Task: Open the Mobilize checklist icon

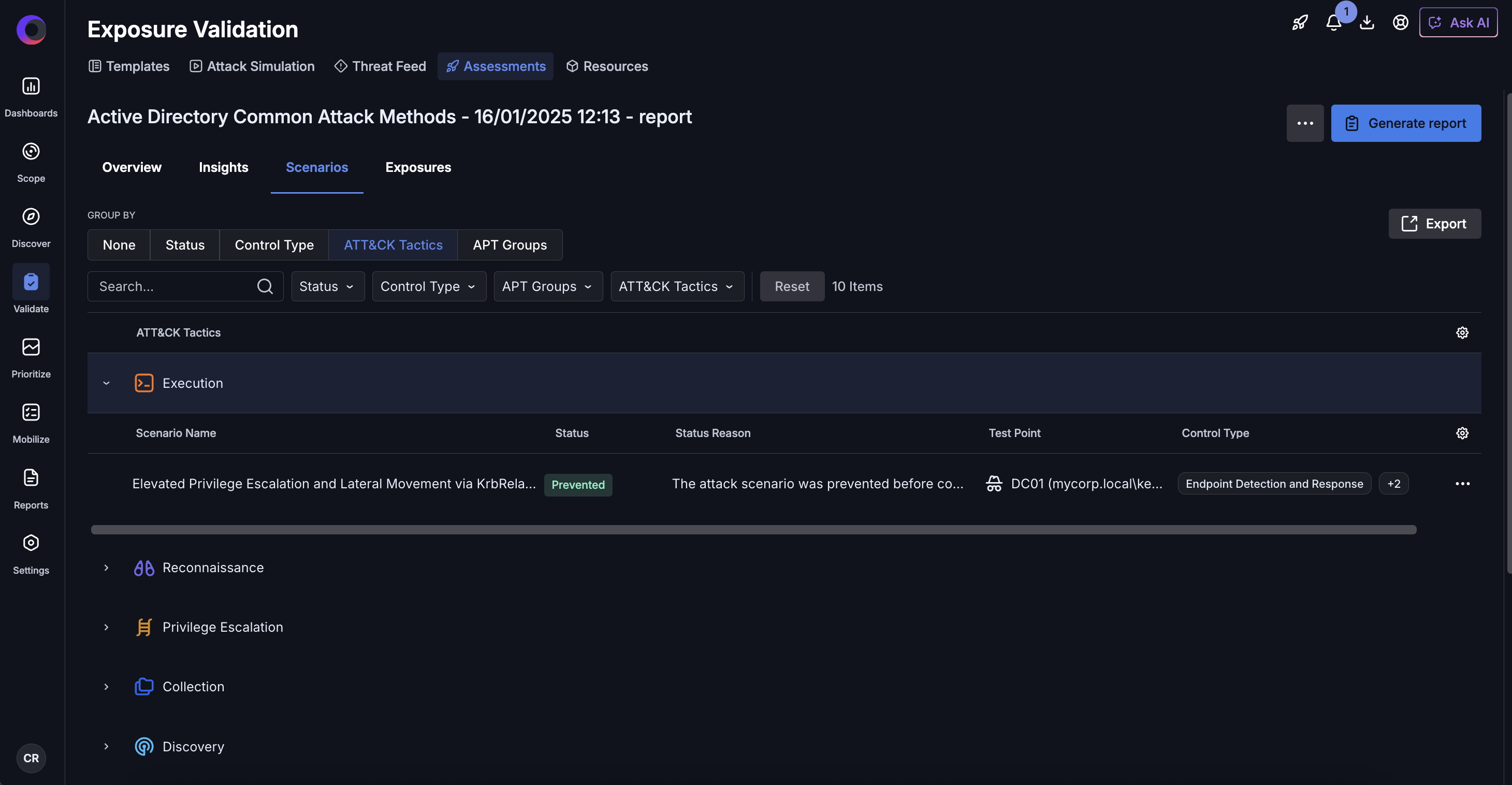Action: point(31,412)
